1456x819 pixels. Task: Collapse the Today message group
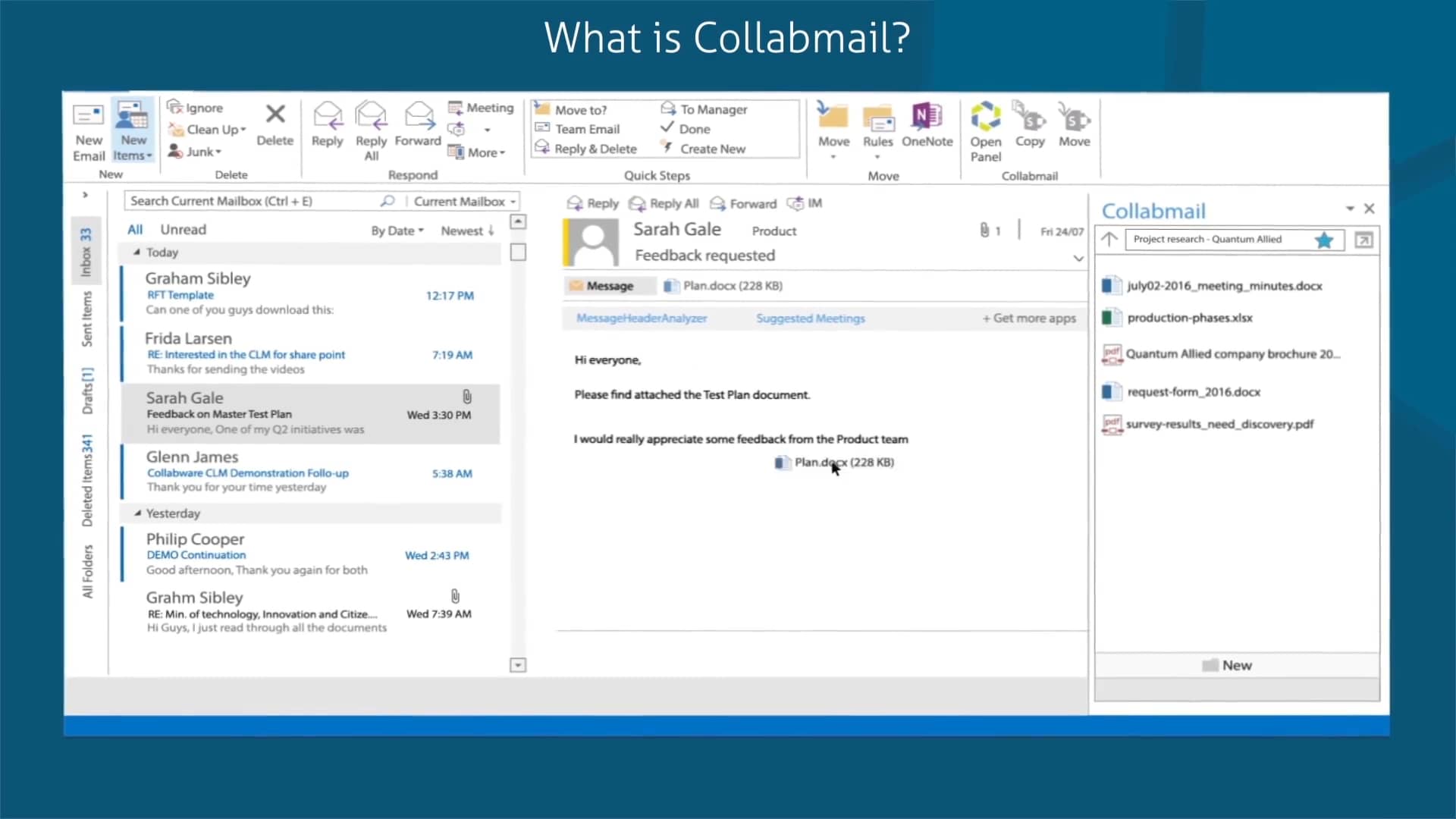(x=139, y=253)
